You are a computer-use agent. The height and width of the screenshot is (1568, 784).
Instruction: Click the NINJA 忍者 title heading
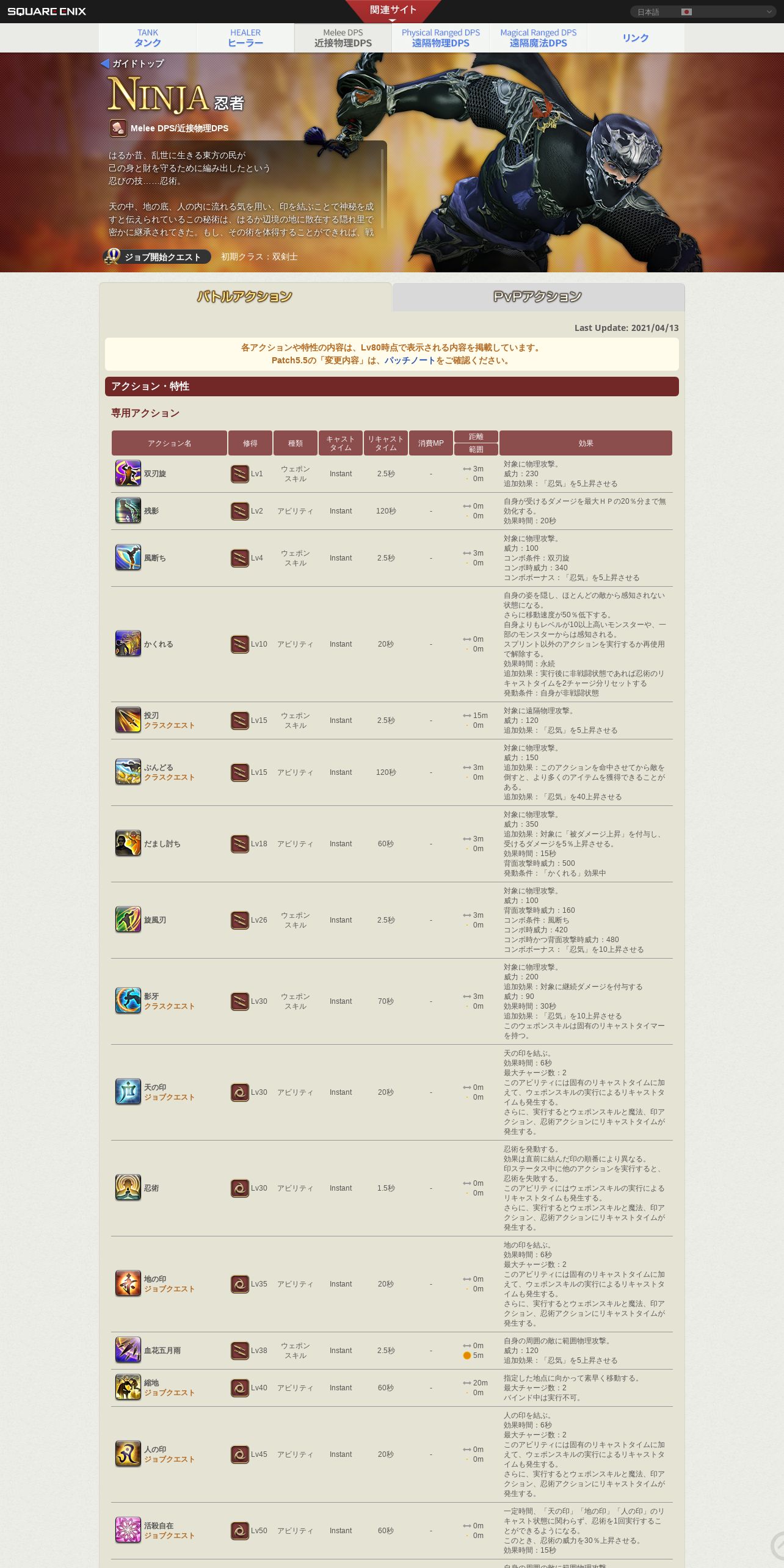(176, 96)
